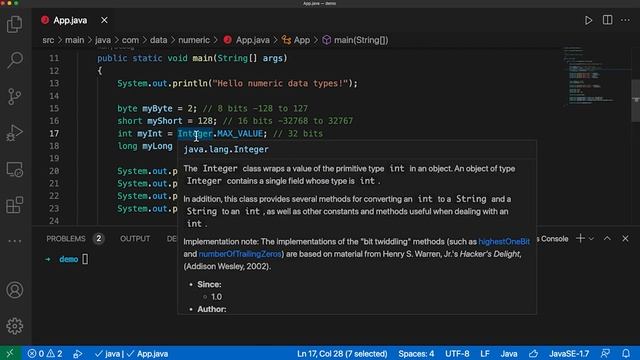The height and width of the screenshot is (360, 640).
Task: Click the java breadcrumb segment
Action: (103, 40)
